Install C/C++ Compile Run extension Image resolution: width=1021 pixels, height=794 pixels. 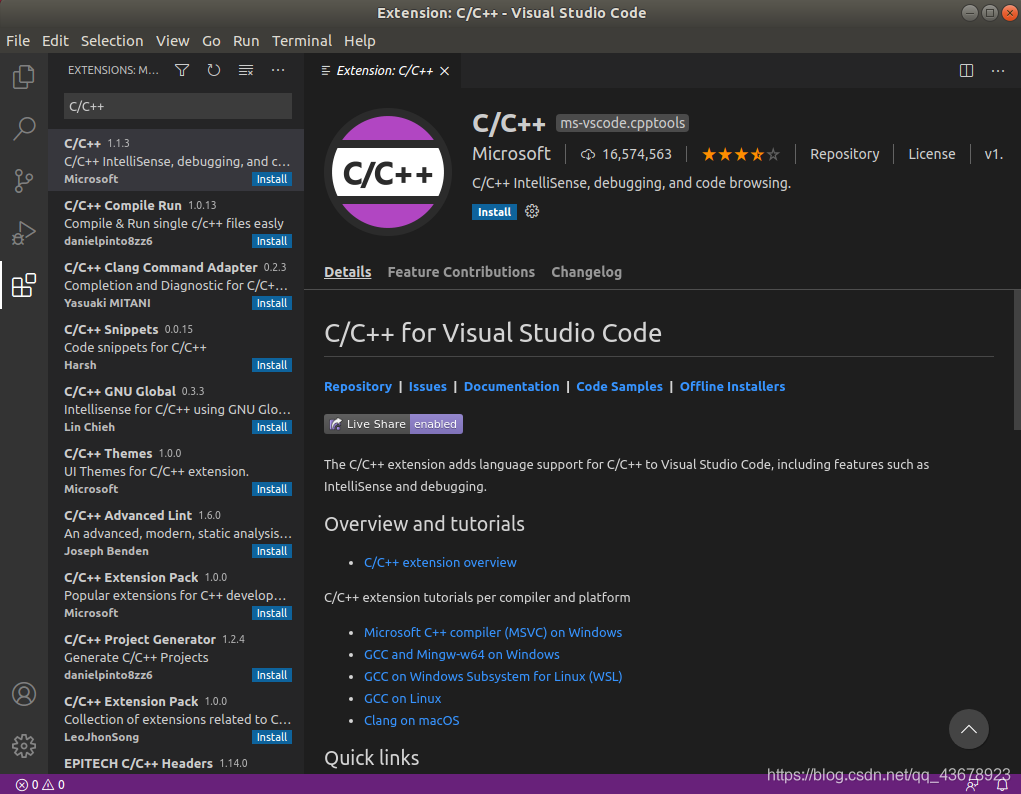pyautogui.click(x=272, y=241)
